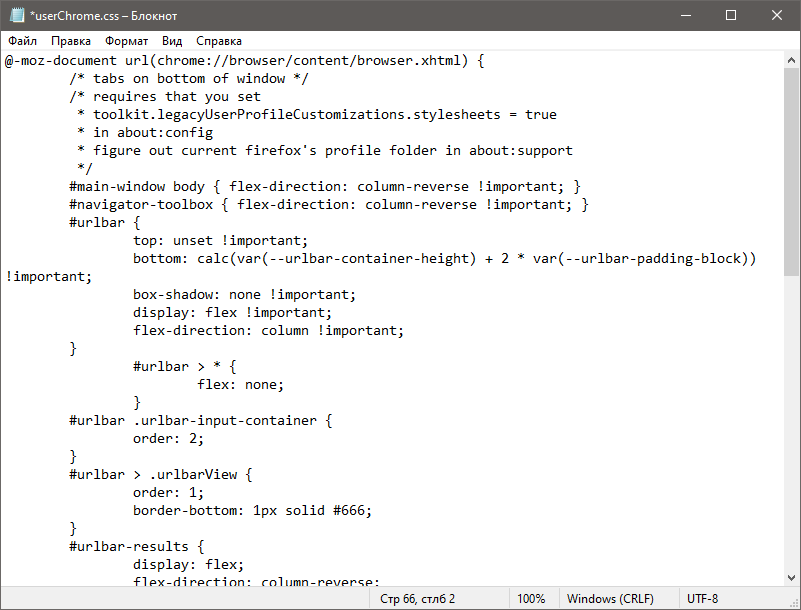Viewport: 801px width, 610px height.
Task: Click the wrapped '!important;' line at left margin
Action: [49, 276]
